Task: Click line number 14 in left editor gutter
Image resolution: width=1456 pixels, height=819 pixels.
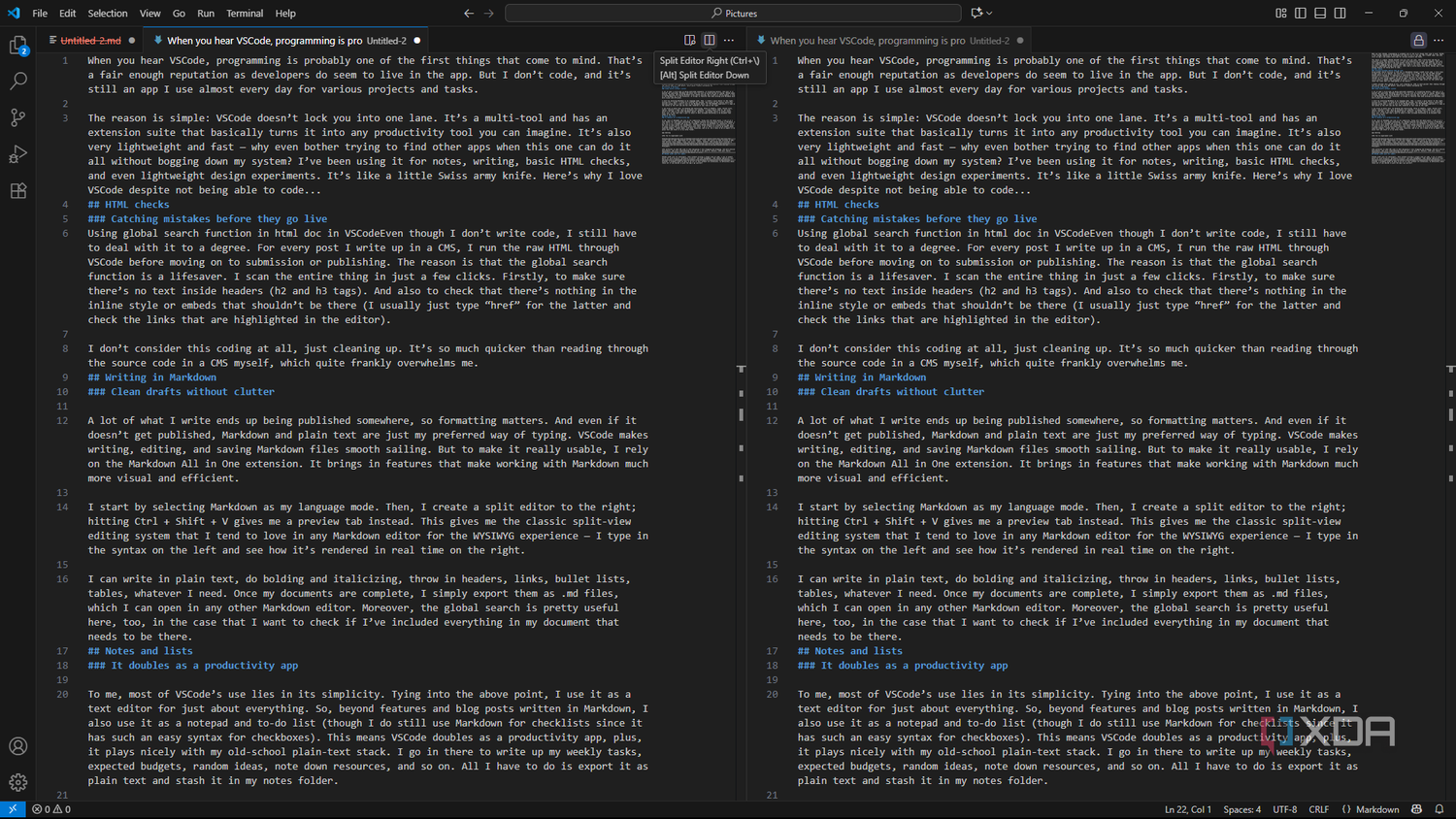Action: (x=62, y=508)
